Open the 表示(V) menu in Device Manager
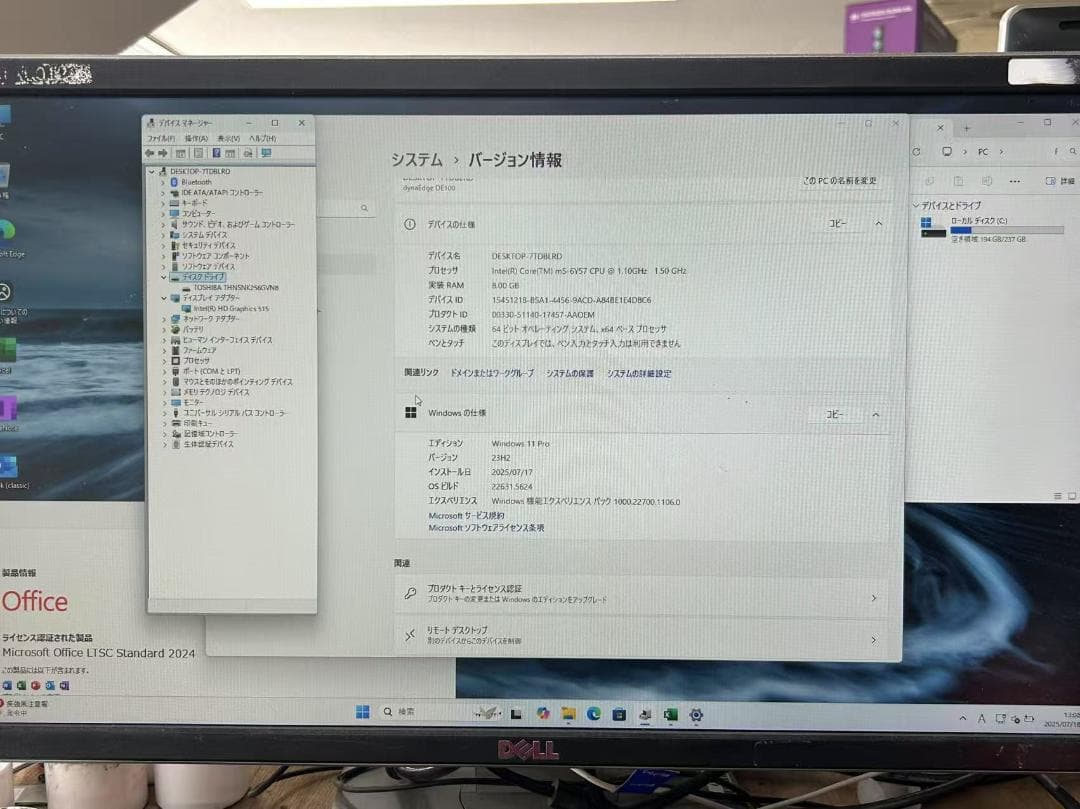 click(x=228, y=138)
